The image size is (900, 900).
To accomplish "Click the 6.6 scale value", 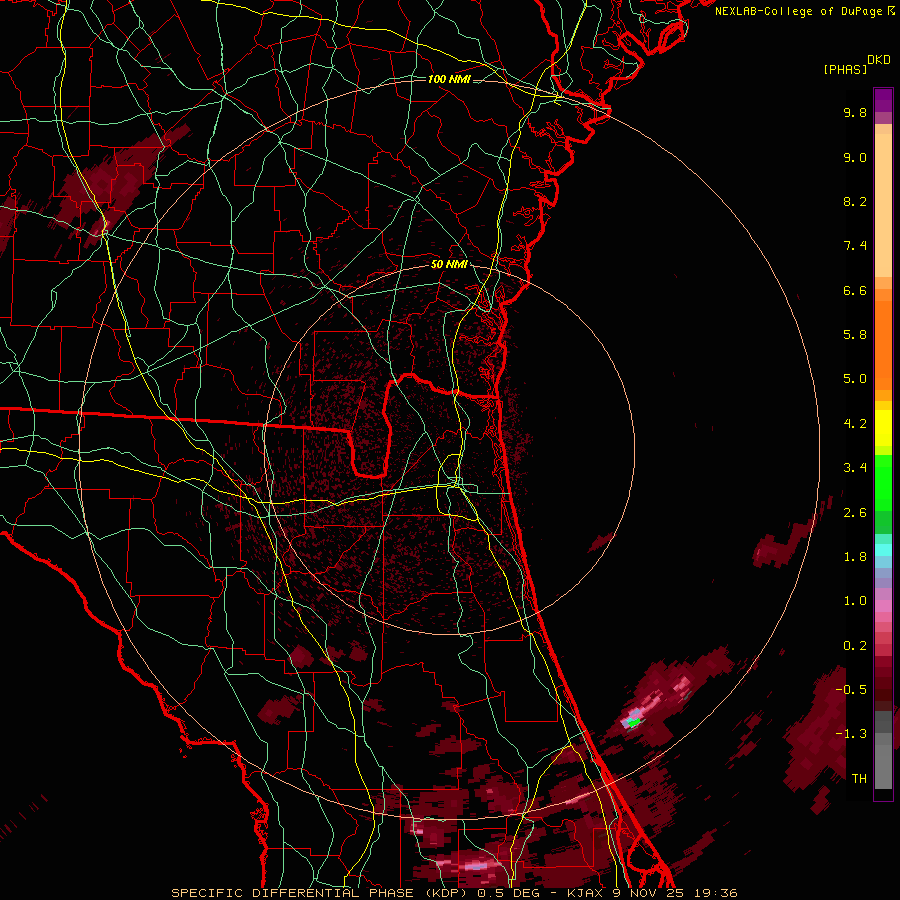I will click(855, 290).
